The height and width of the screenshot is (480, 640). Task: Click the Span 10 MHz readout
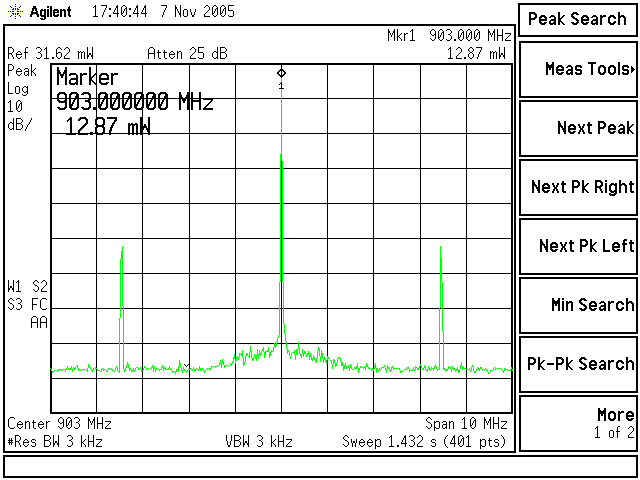466,424
